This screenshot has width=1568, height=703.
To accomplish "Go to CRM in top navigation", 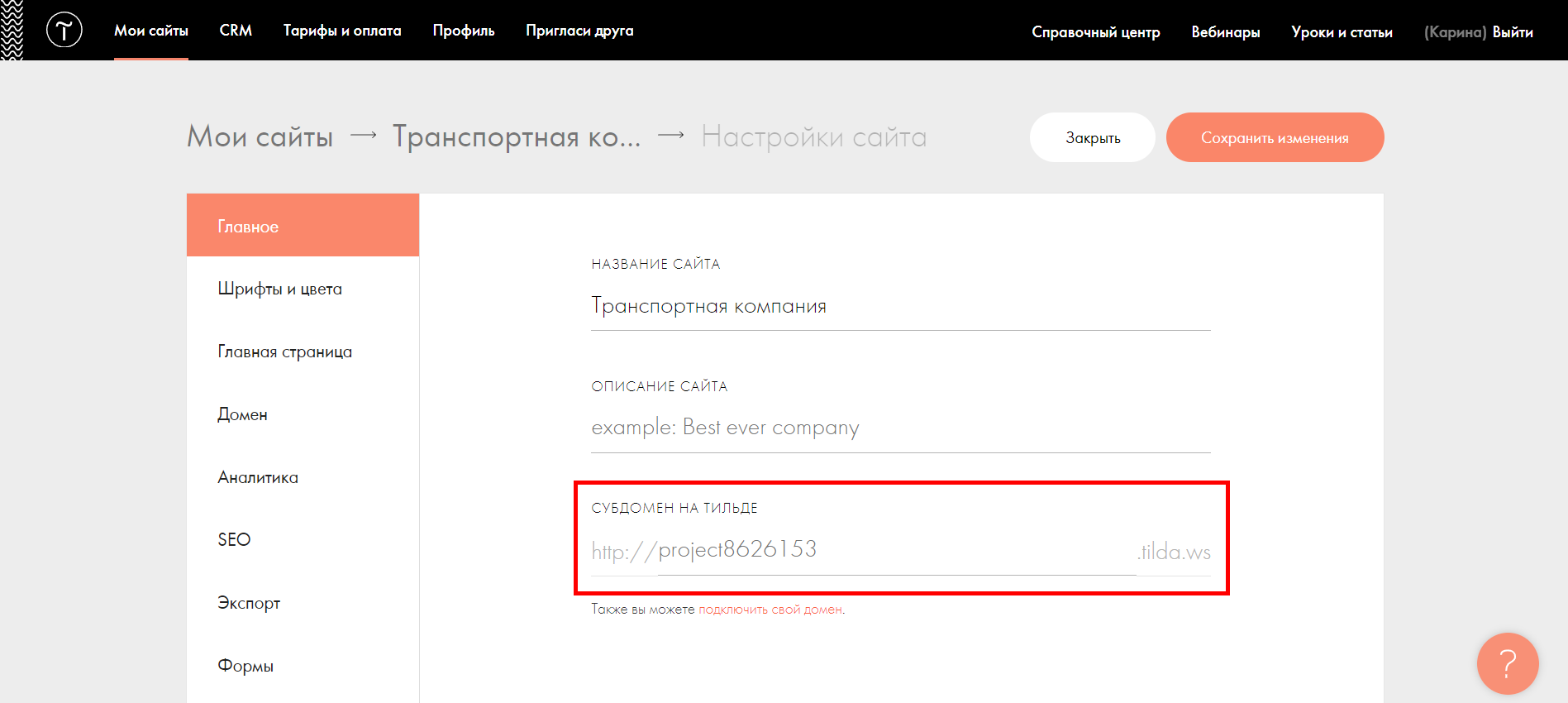I will [236, 31].
